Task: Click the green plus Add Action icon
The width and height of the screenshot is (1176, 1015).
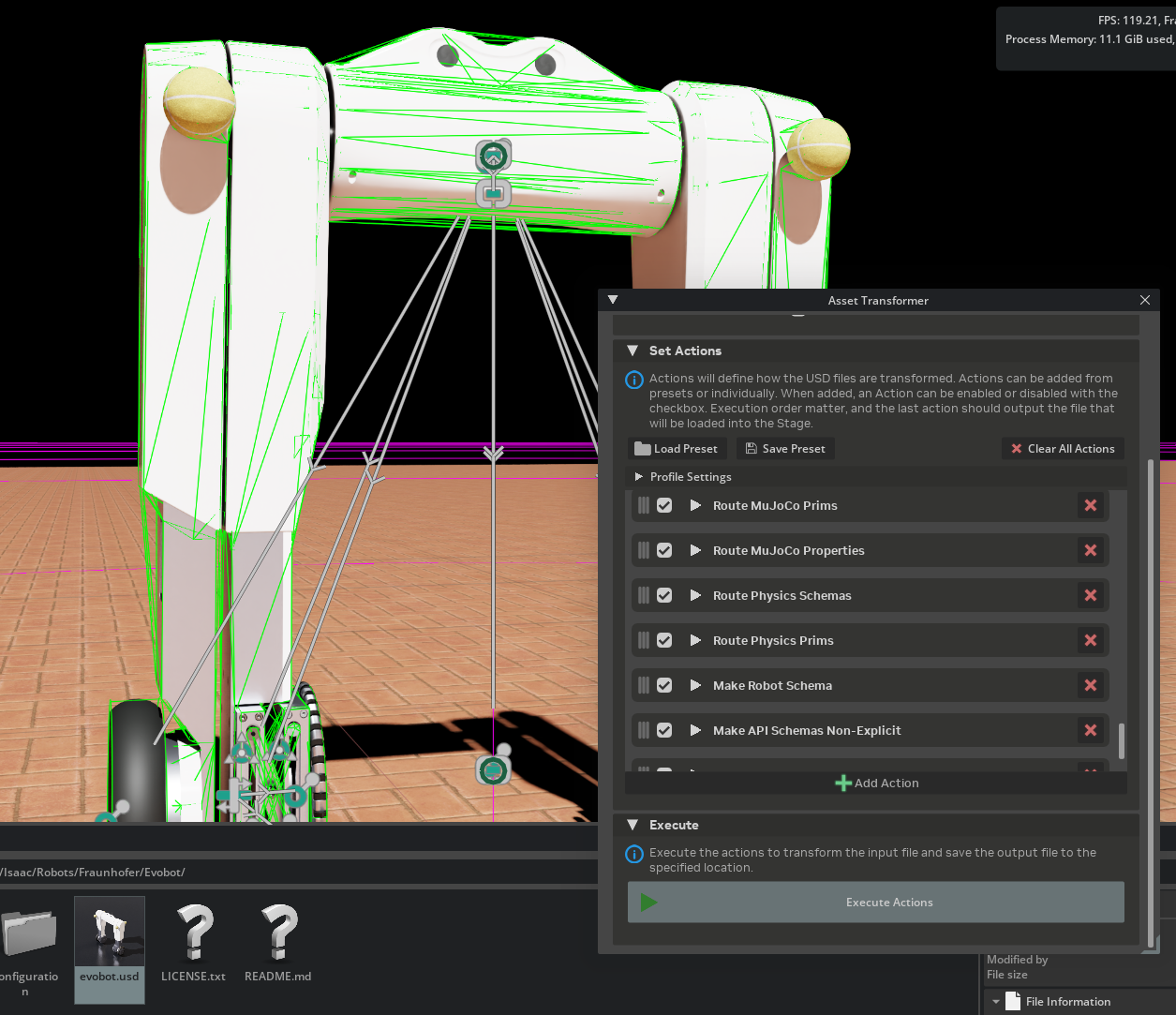Action: tap(843, 784)
